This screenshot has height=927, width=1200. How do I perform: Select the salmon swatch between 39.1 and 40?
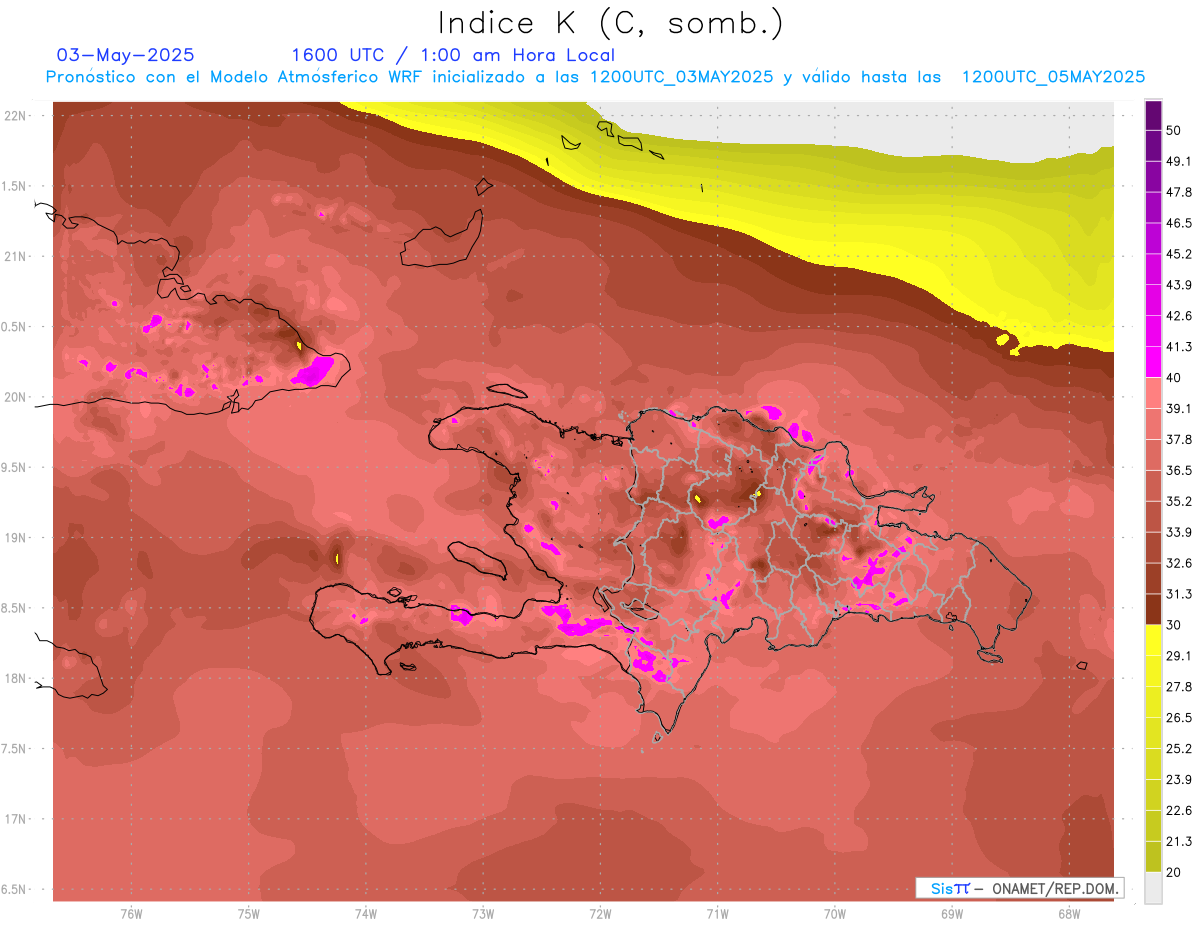tap(1153, 393)
